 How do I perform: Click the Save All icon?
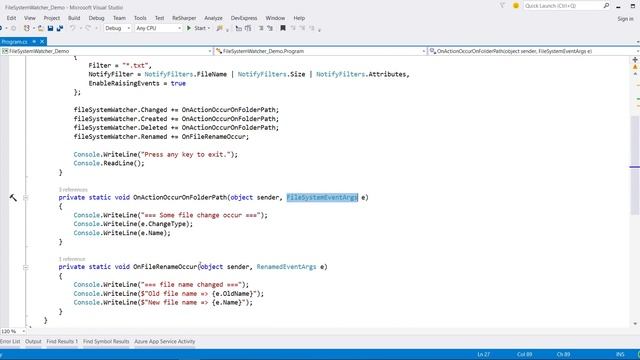(x=60, y=28)
